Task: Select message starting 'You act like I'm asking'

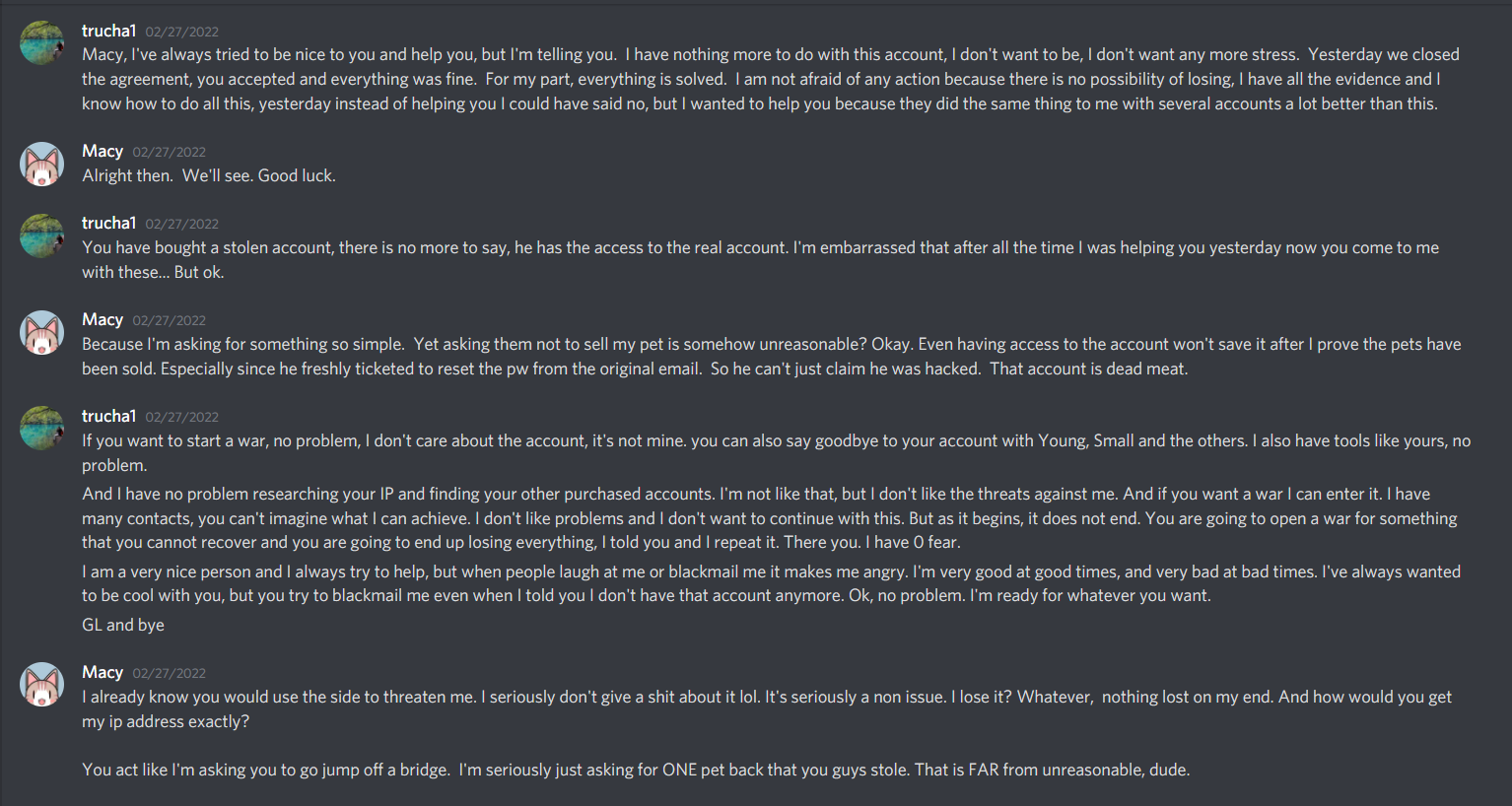Action: click(636, 770)
